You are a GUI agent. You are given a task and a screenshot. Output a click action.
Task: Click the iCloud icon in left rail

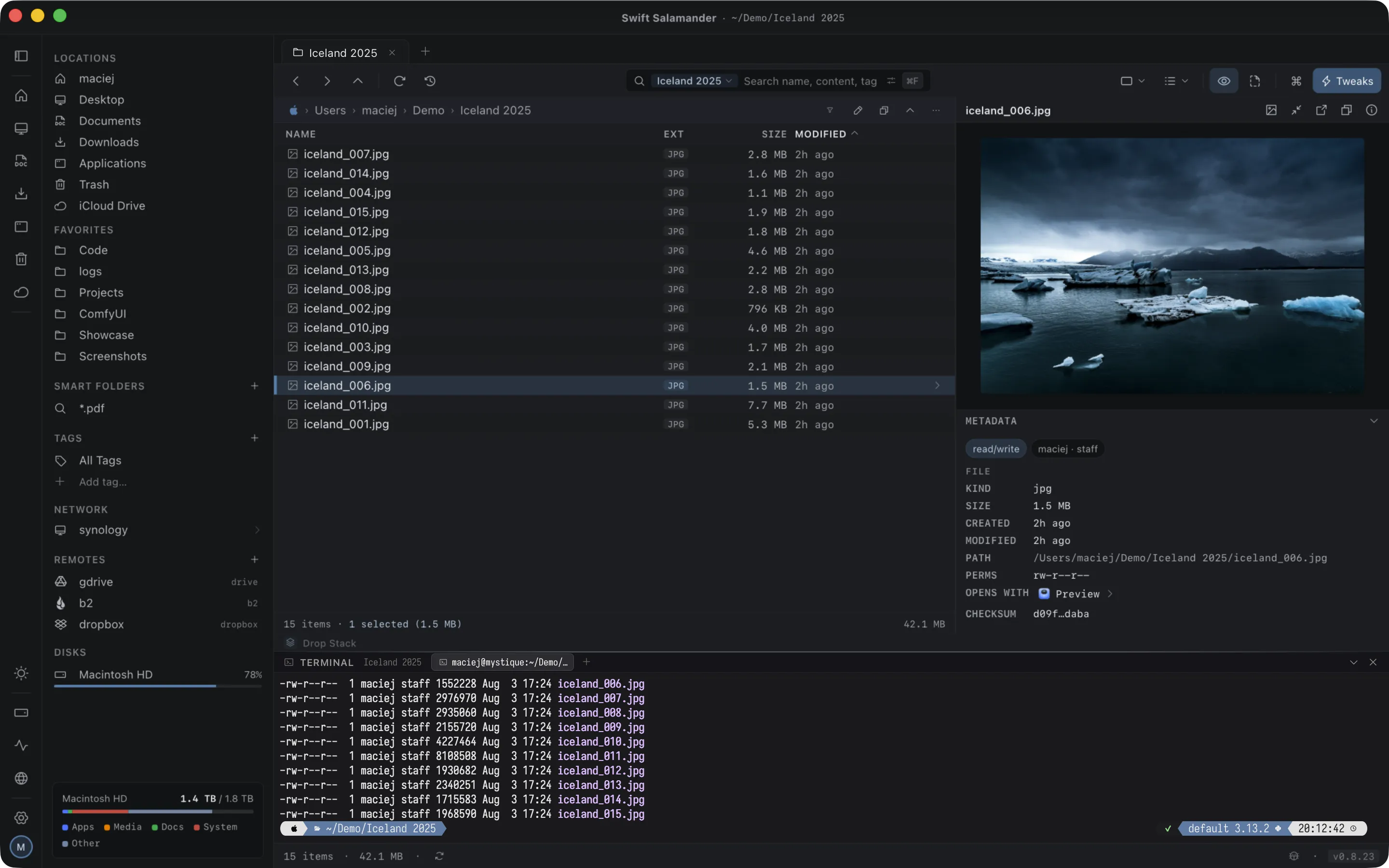point(21,292)
